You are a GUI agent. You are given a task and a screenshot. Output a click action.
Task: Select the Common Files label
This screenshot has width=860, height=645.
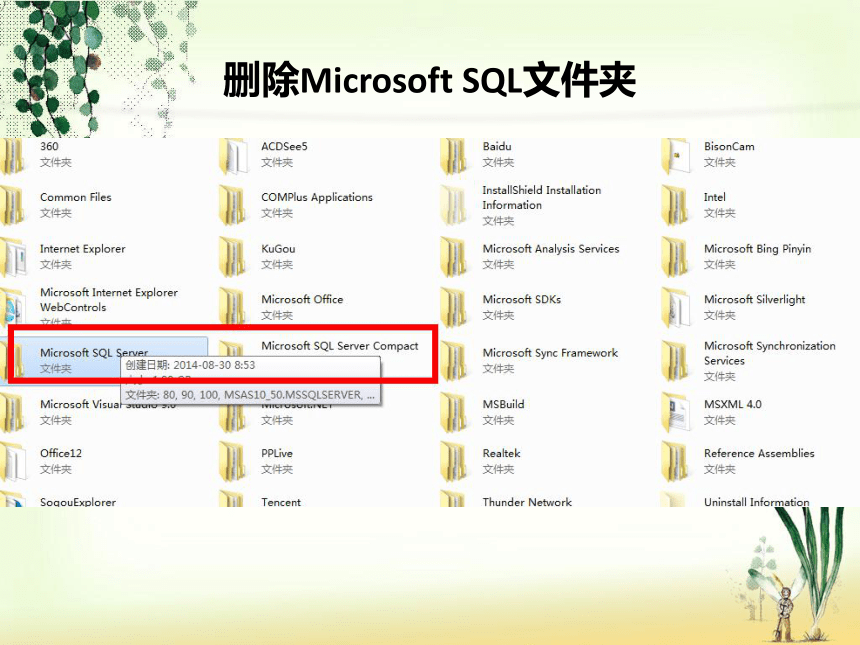[76, 197]
